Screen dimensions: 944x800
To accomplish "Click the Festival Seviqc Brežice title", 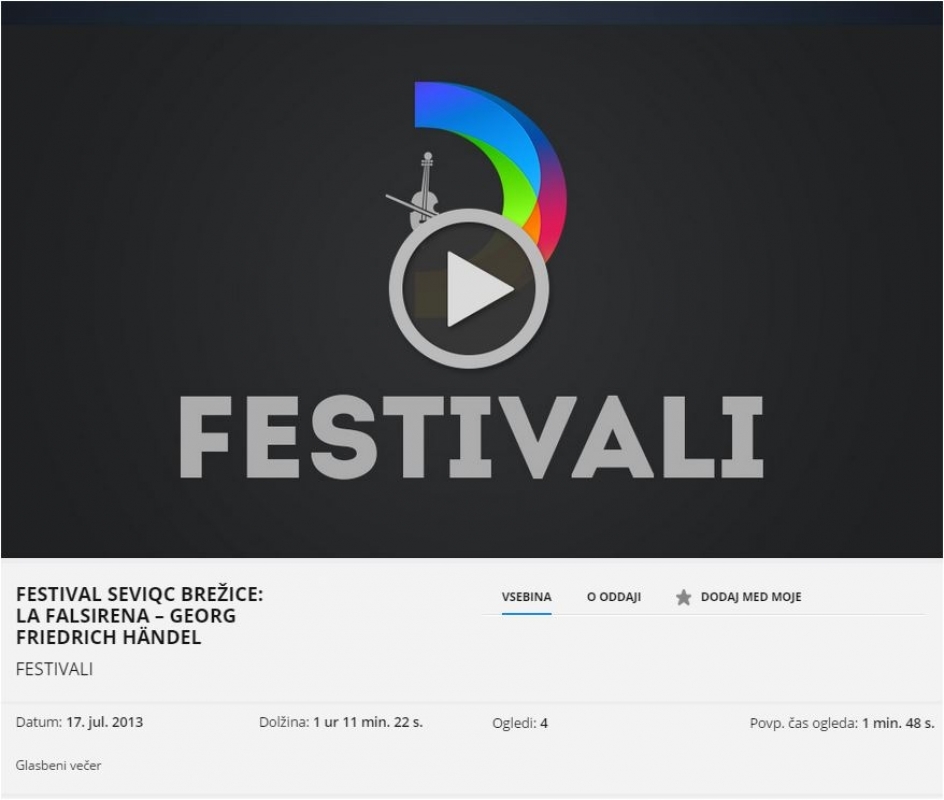I will click(140, 616).
